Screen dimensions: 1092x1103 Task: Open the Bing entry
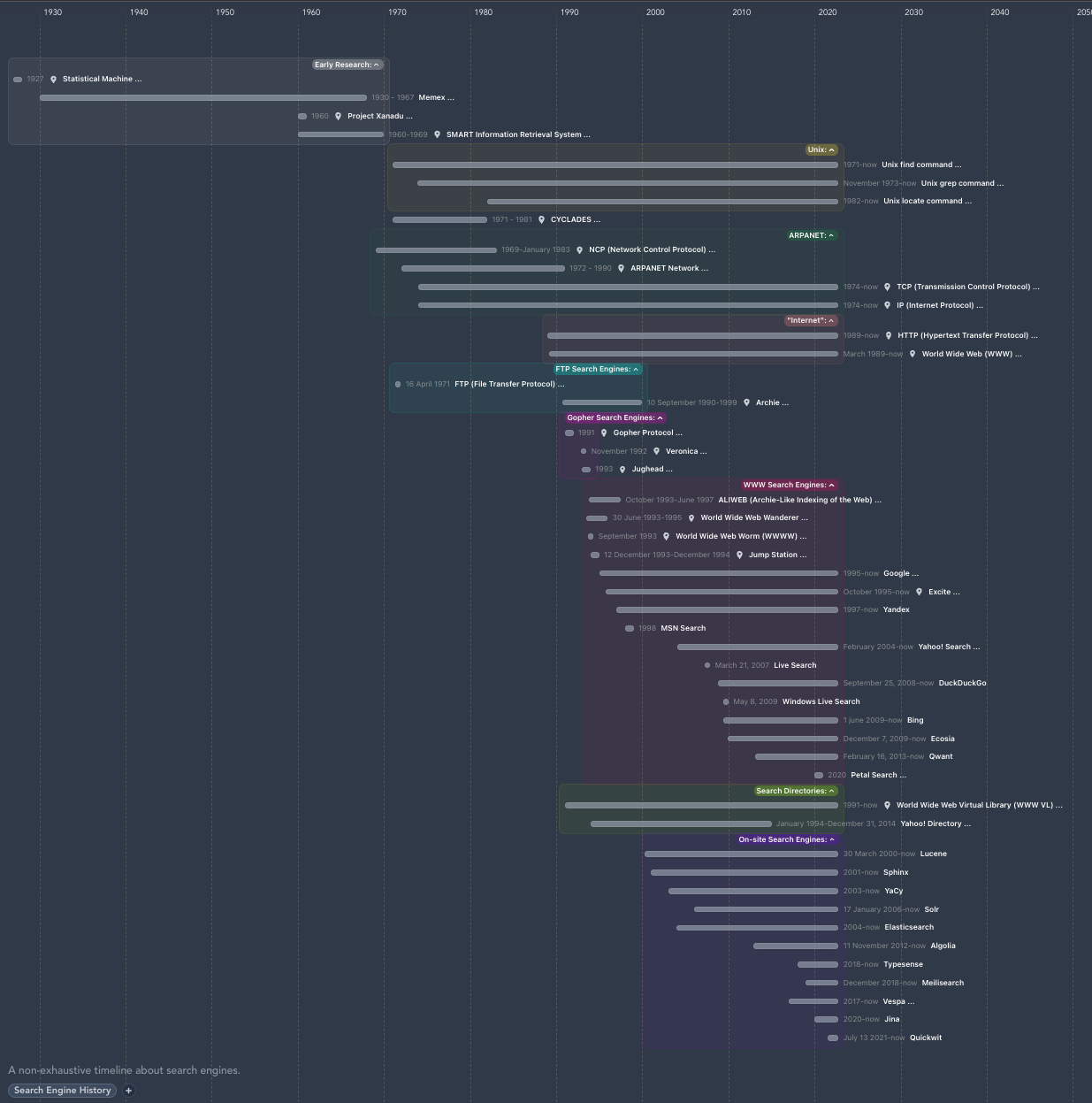coord(915,721)
